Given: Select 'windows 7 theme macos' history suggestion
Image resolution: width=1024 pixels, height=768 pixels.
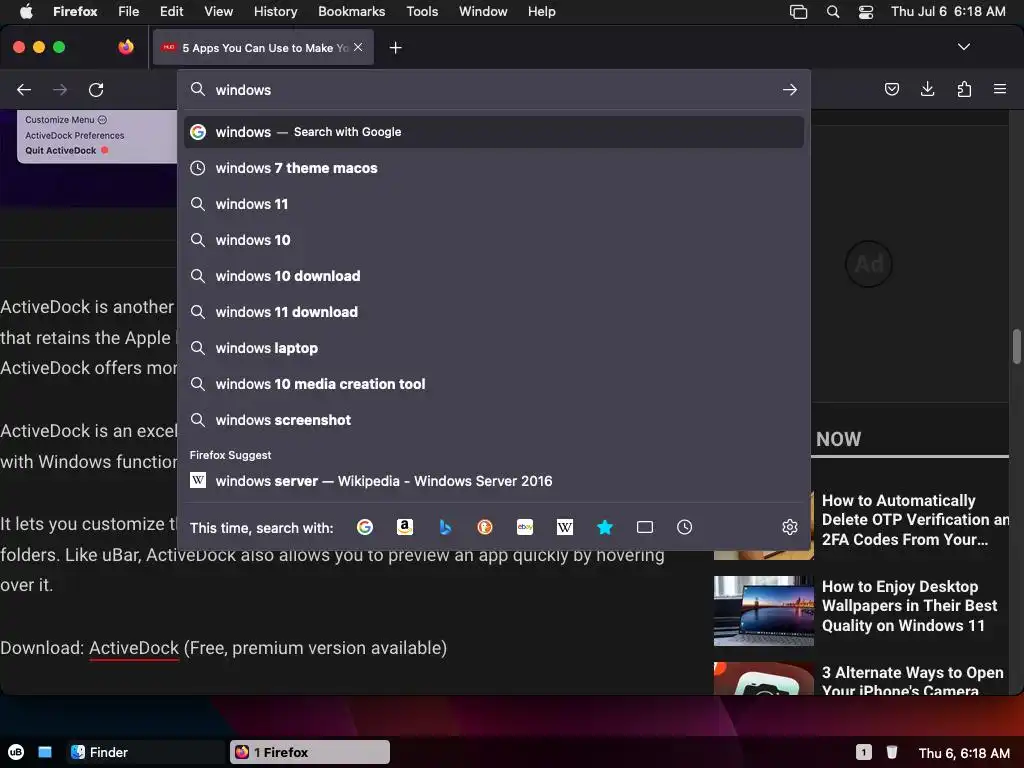Looking at the screenshot, I should 494,168.
